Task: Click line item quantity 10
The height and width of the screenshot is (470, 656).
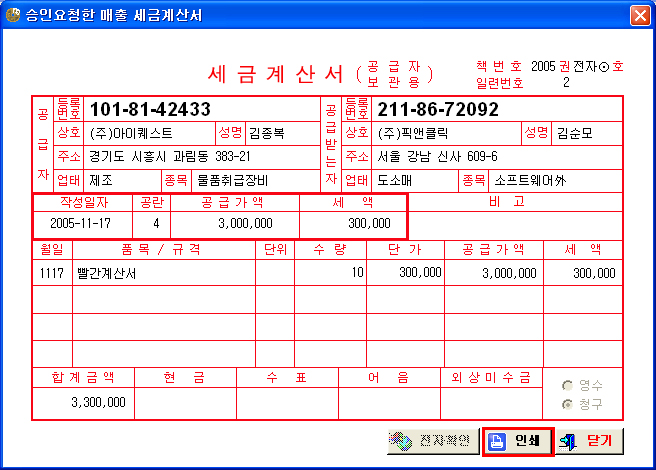Action: point(357,273)
